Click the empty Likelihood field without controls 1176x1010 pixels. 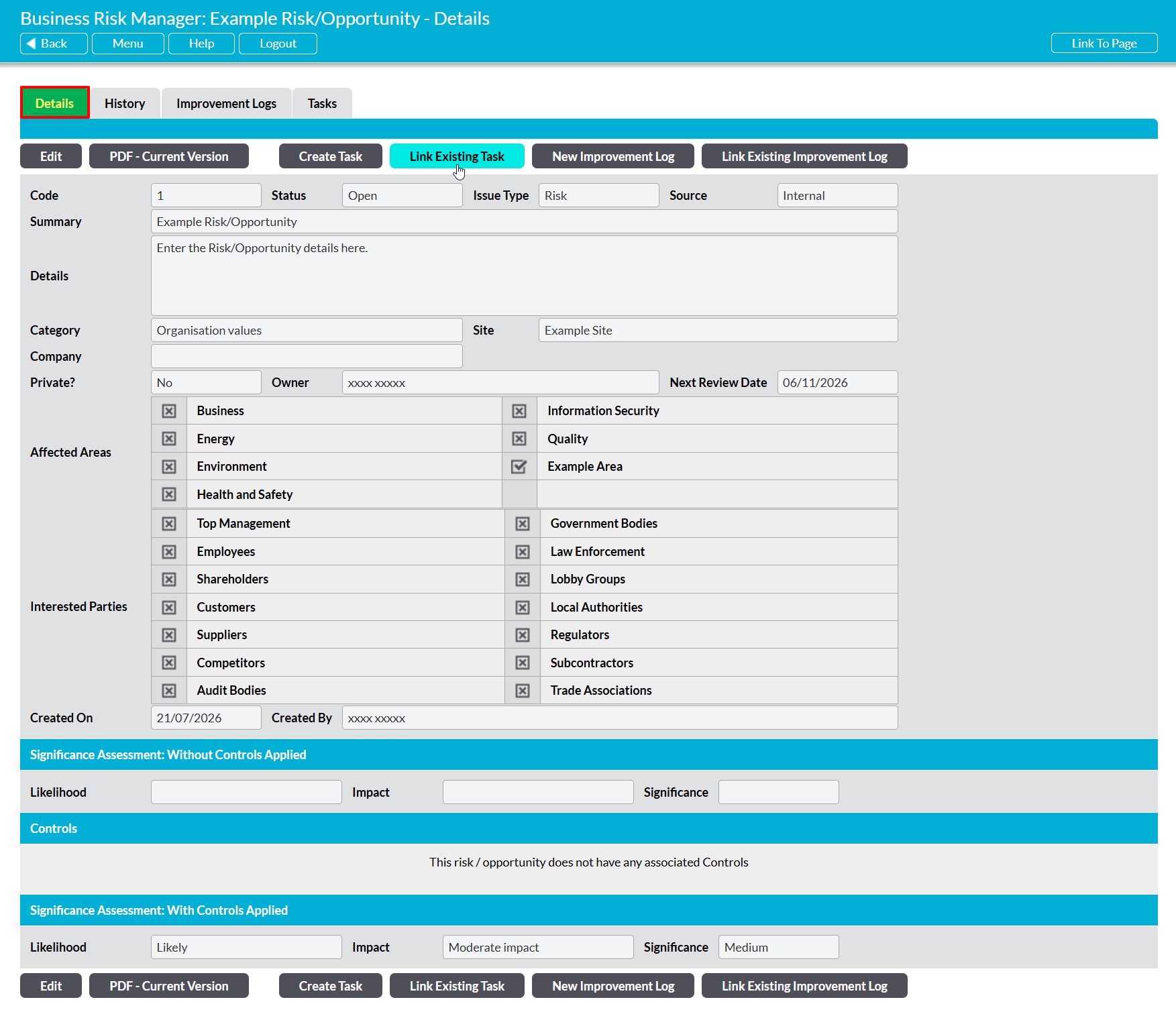(246, 792)
